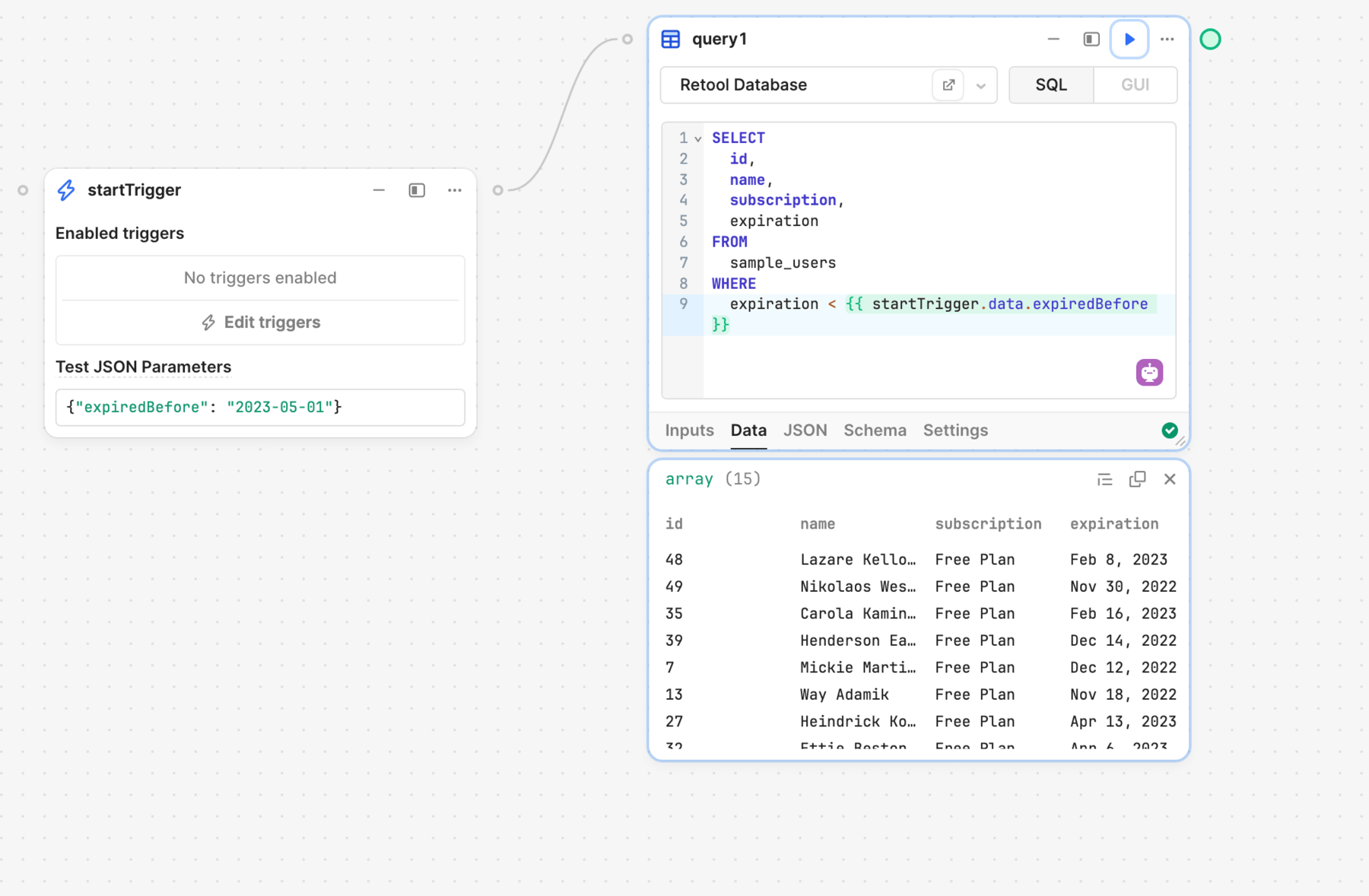Open Retool Database in a new tab
This screenshot has width=1369, height=896.
pyautogui.click(x=948, y=85)
